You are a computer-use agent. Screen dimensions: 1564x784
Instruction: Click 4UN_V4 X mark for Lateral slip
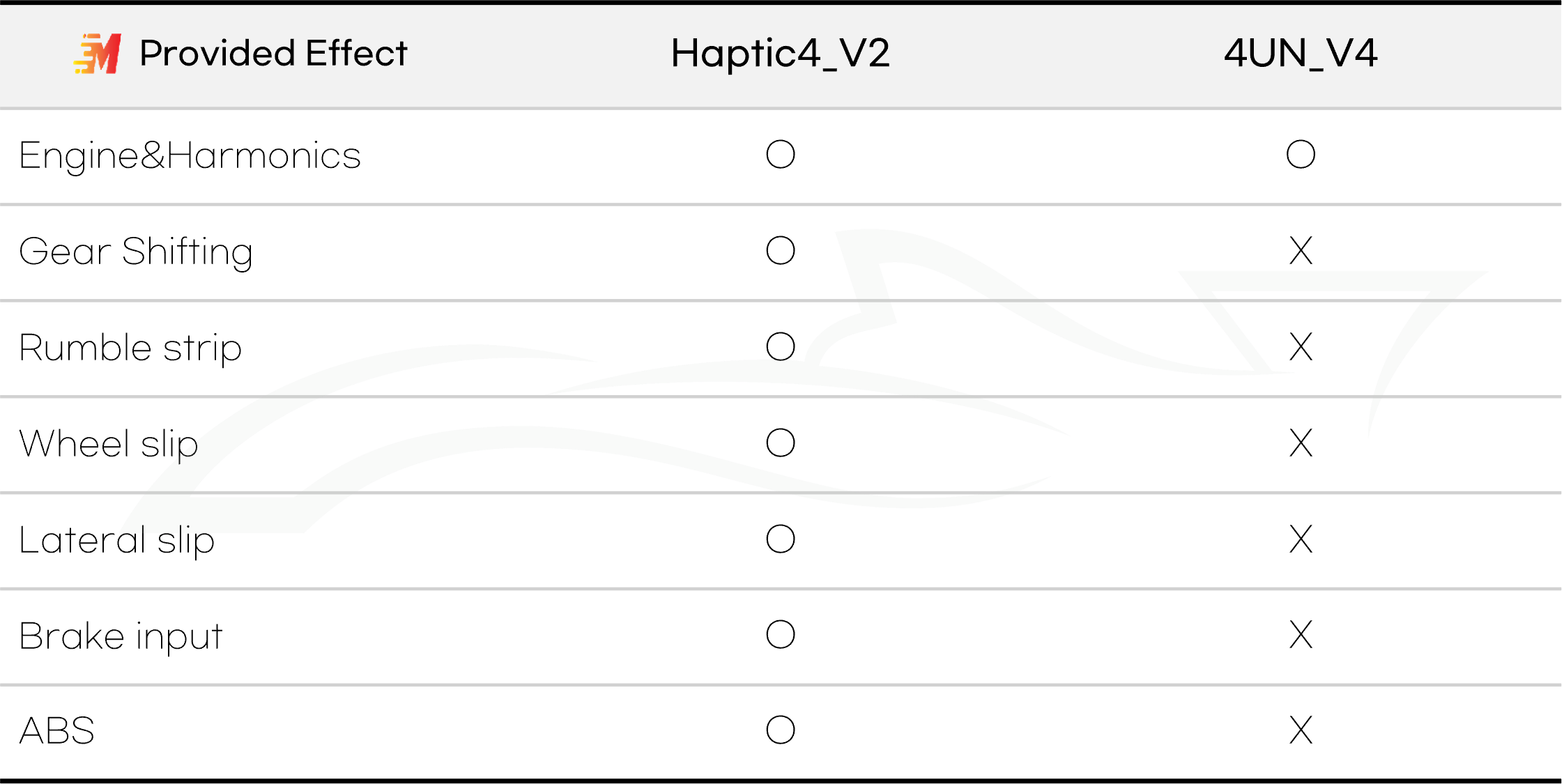1301,539
